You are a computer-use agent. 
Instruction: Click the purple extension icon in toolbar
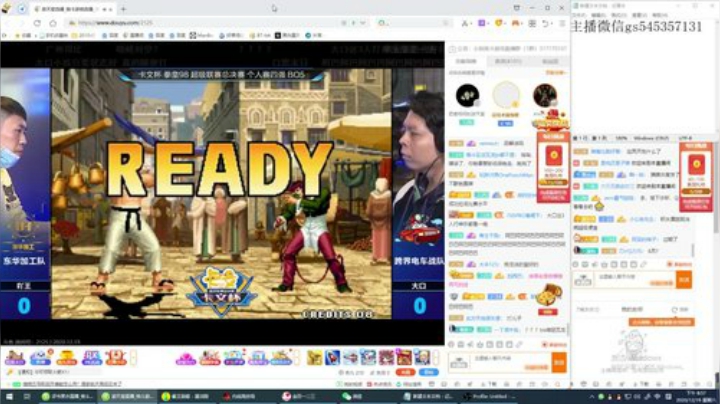[x=482, y=23]
